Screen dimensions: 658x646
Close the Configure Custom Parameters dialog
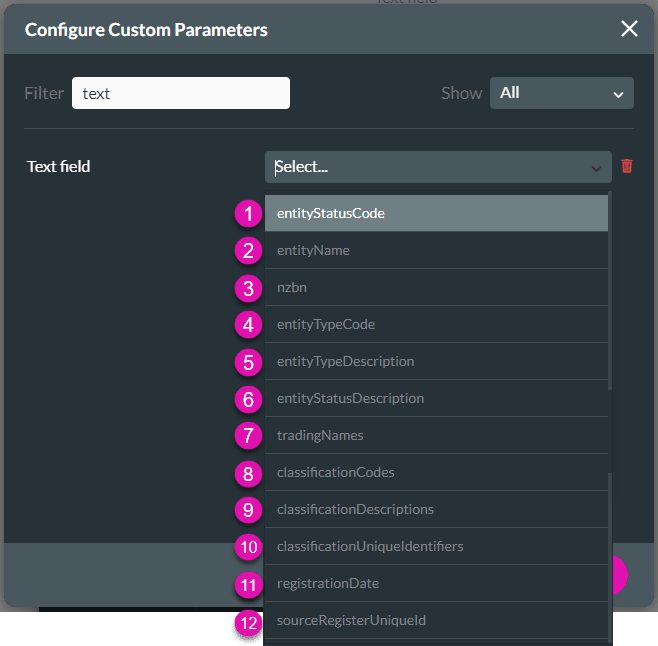(x=629, y=29)
